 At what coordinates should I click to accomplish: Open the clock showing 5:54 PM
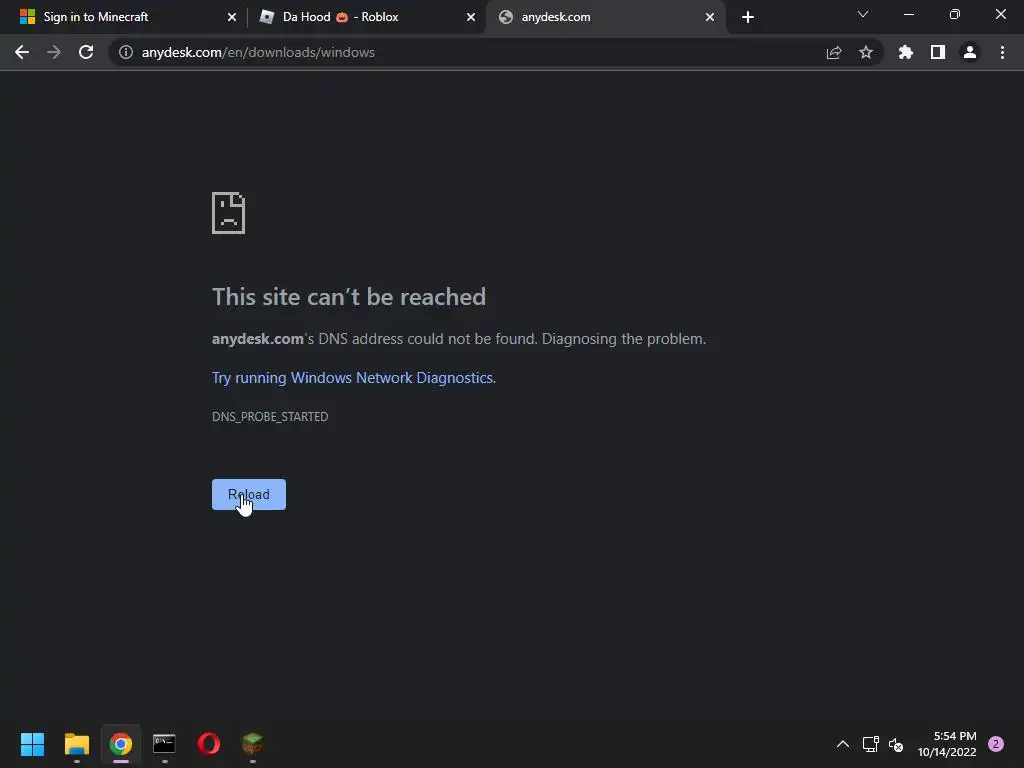click(947, 744)
